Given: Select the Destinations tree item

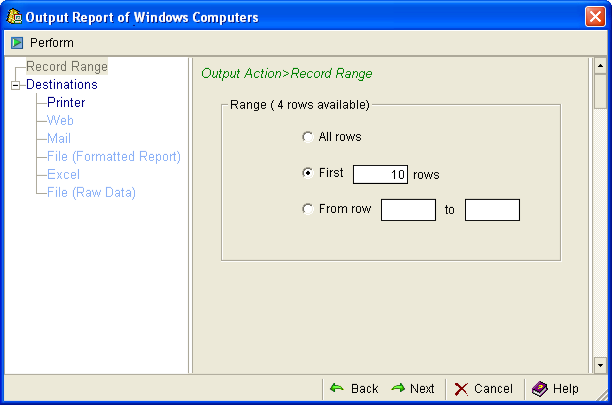Looking at the screenshot, I should 62,84.
